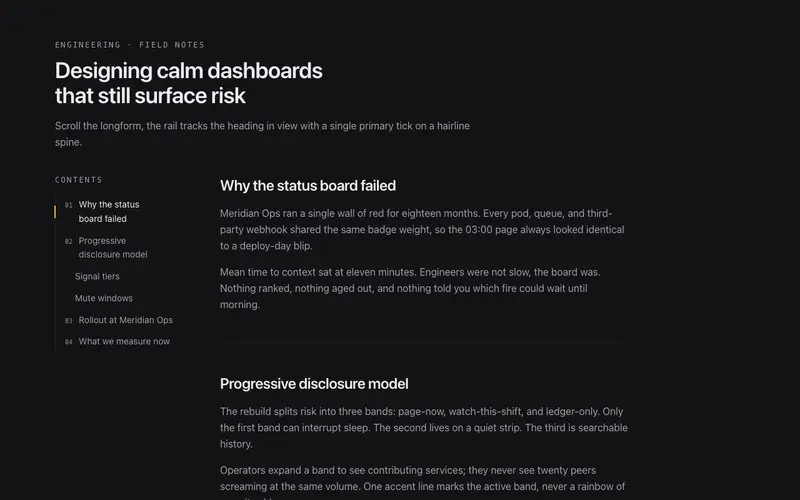Click the '04' index number in contents

[68, 342]
